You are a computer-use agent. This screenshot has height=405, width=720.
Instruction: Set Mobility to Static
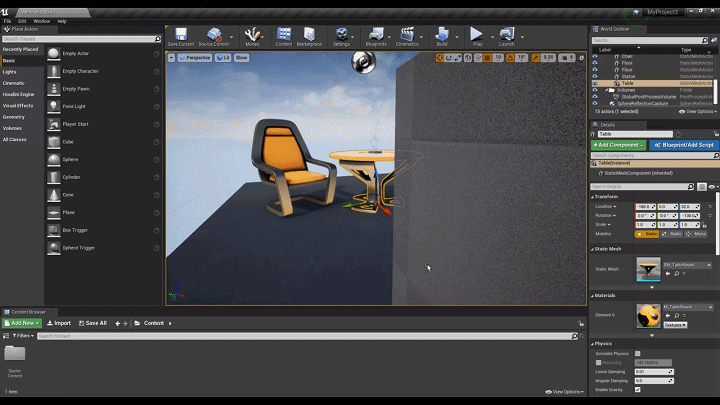(647, 234)
